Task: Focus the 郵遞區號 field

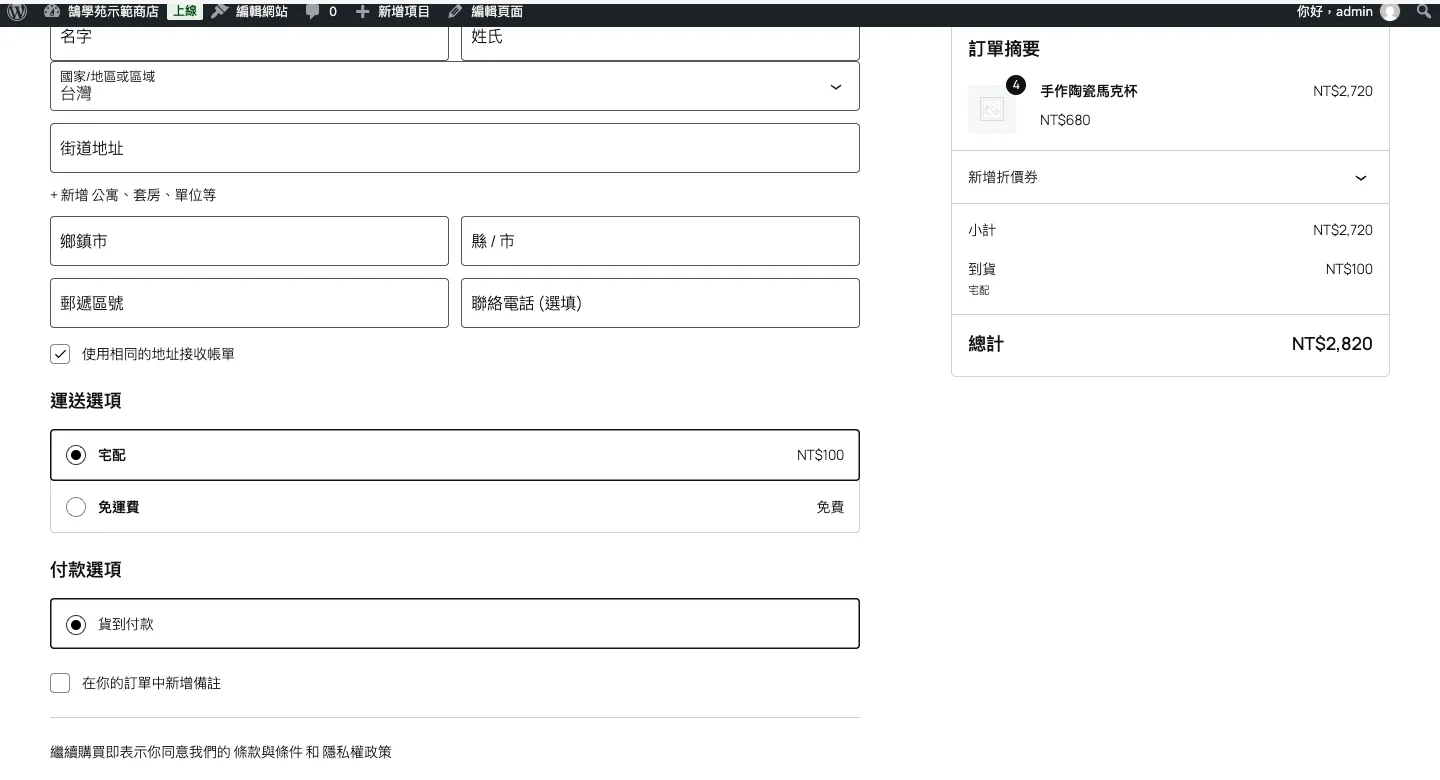Action: [249, 303]
